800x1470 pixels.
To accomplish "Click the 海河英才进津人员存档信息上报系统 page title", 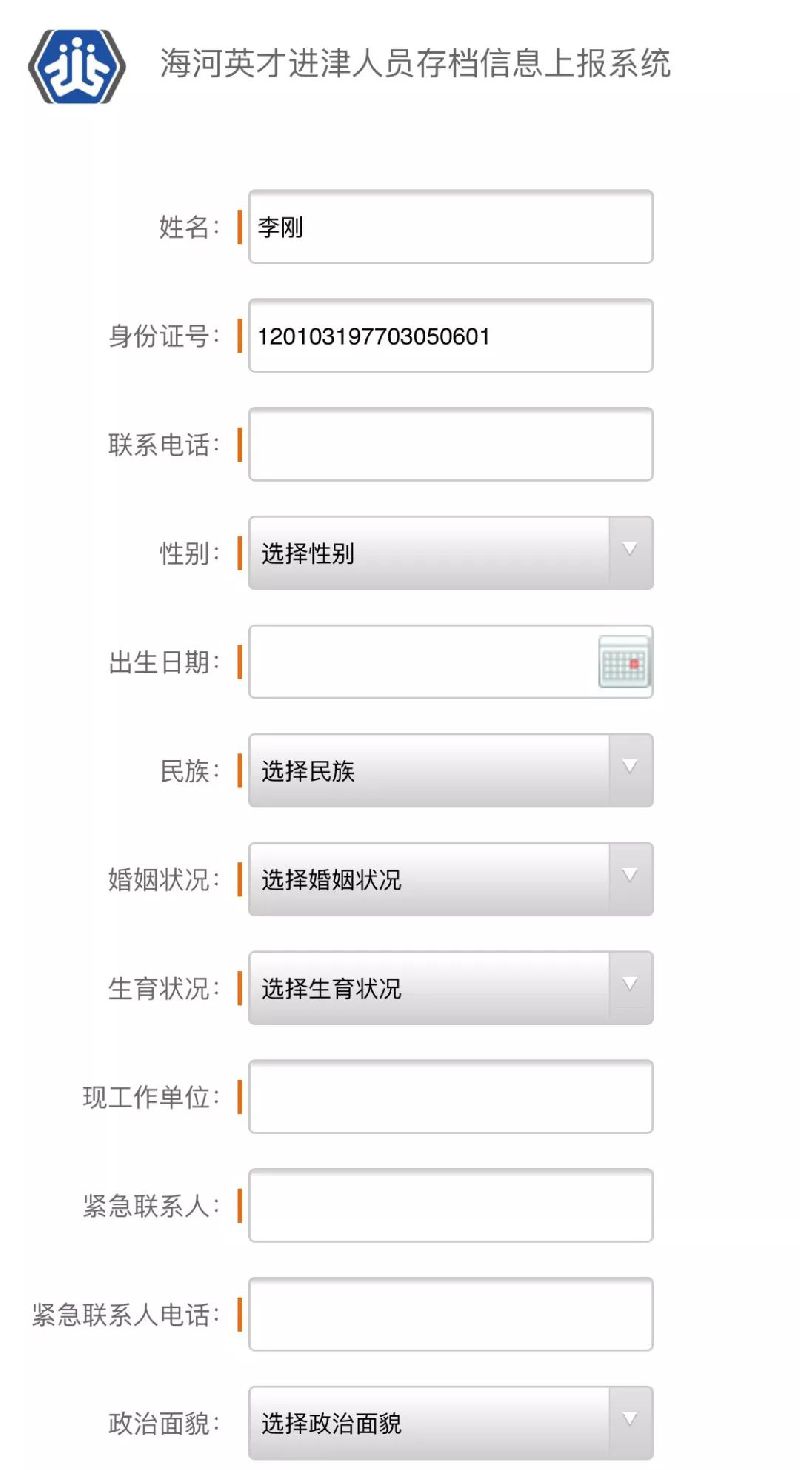I will click(415, 64).
